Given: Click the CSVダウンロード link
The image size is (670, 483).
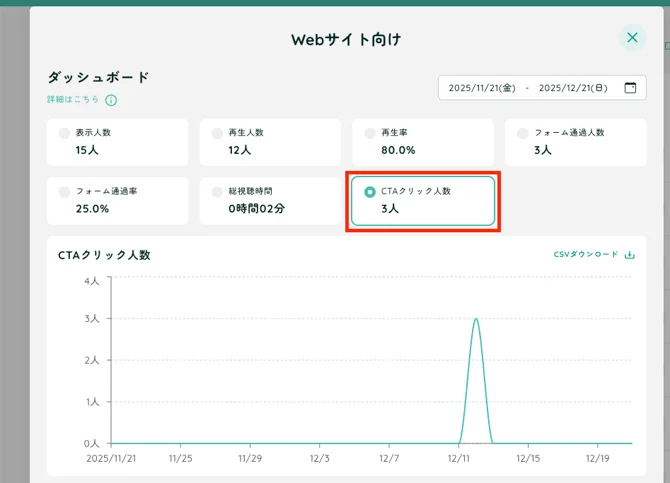Looking at the screenshot, I should [x=586, y=254].
